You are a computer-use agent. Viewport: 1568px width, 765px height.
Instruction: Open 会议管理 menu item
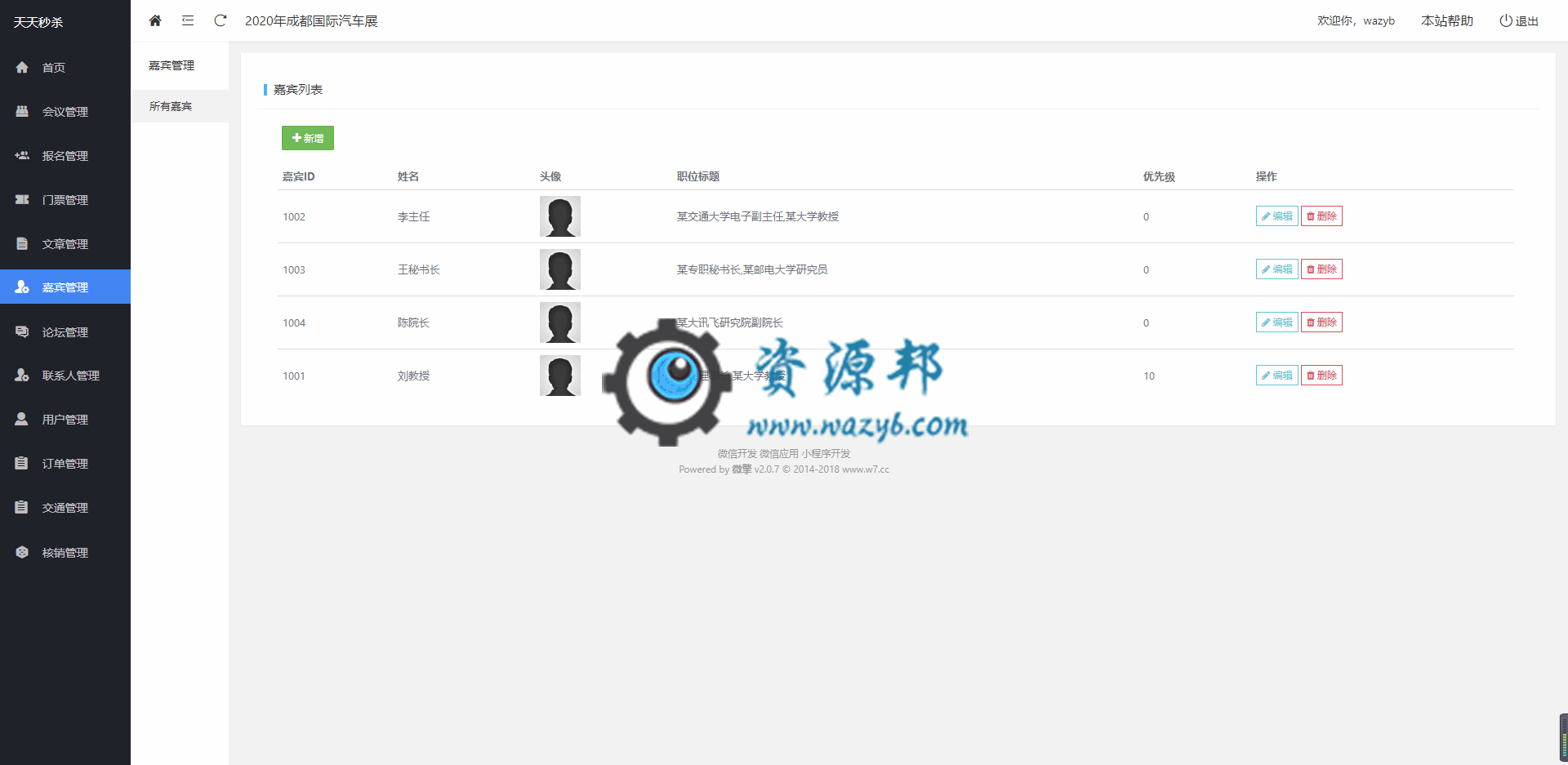65,112
